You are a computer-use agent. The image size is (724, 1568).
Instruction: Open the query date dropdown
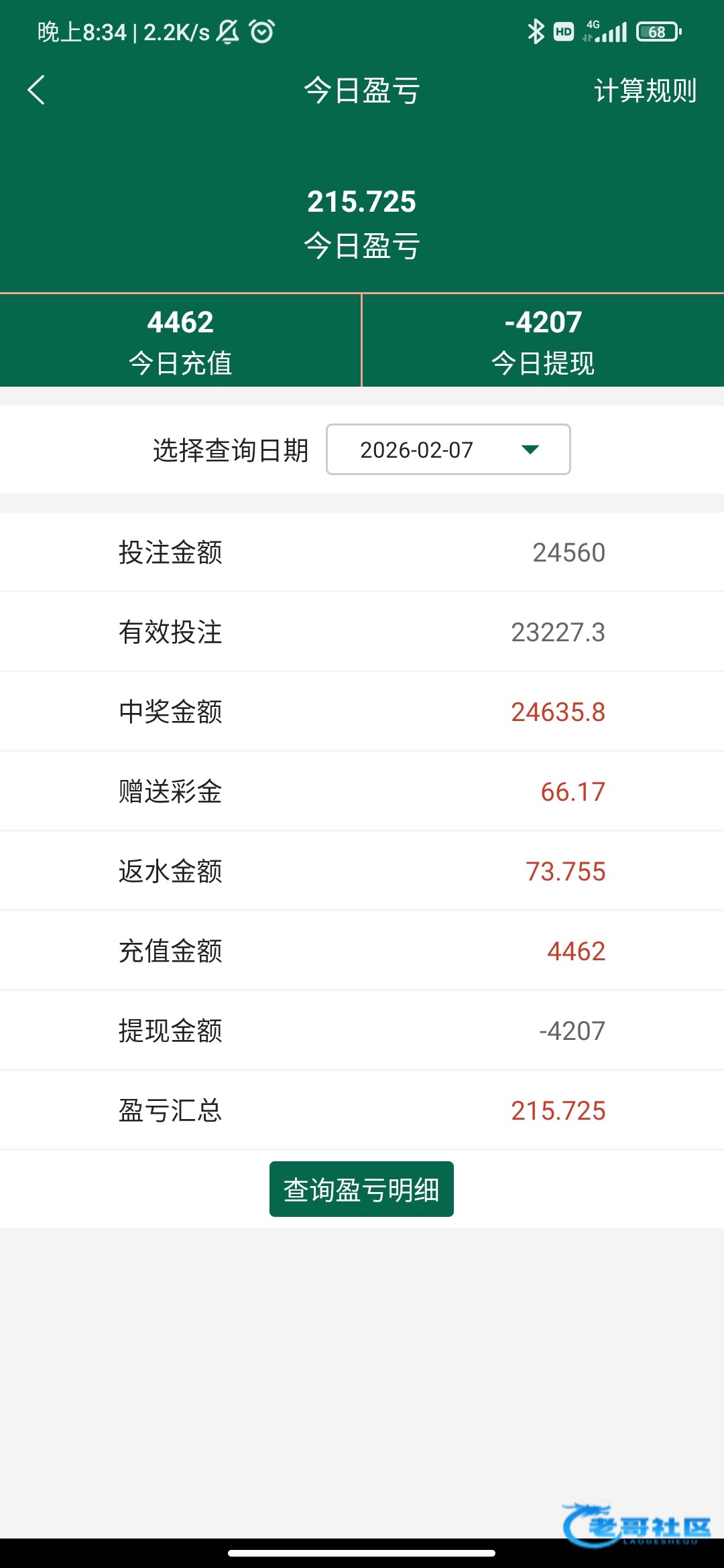click(448, 450)
